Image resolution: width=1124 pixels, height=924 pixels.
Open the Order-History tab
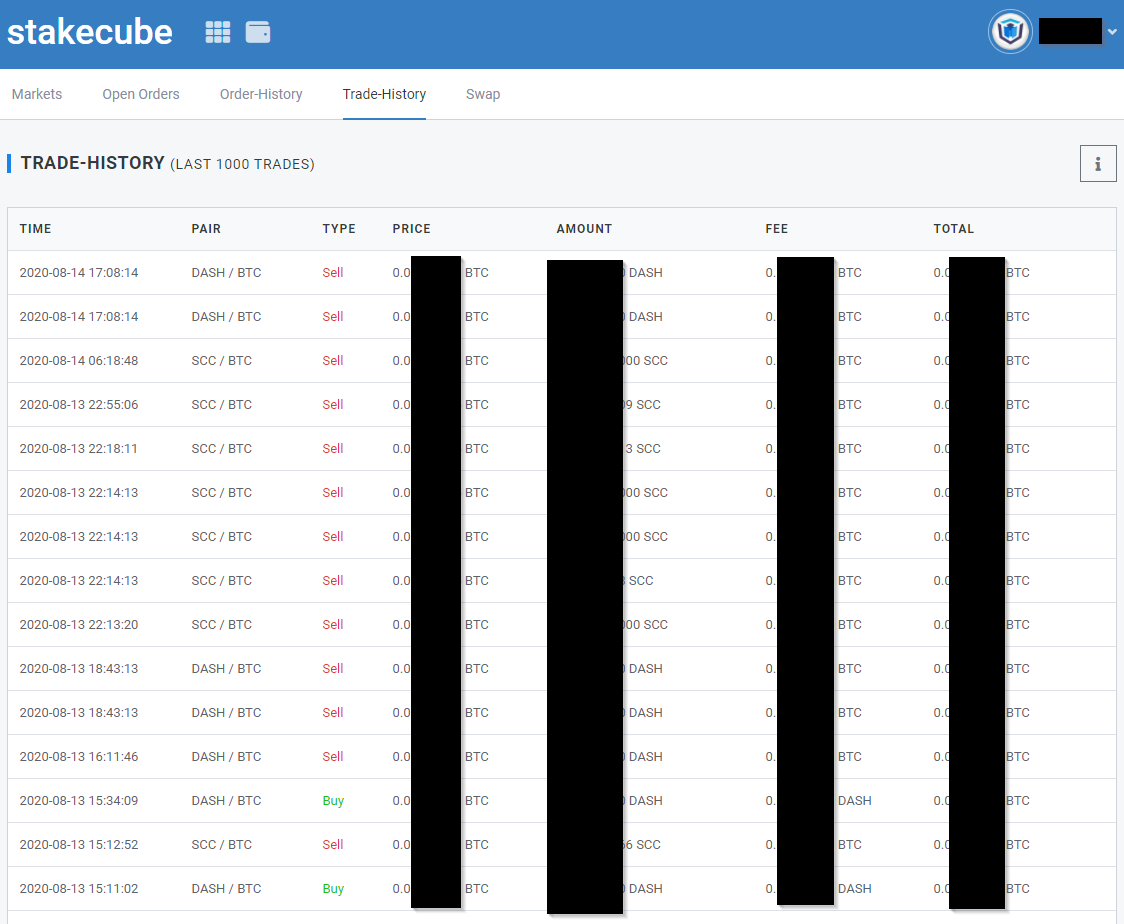click(261, 94)
